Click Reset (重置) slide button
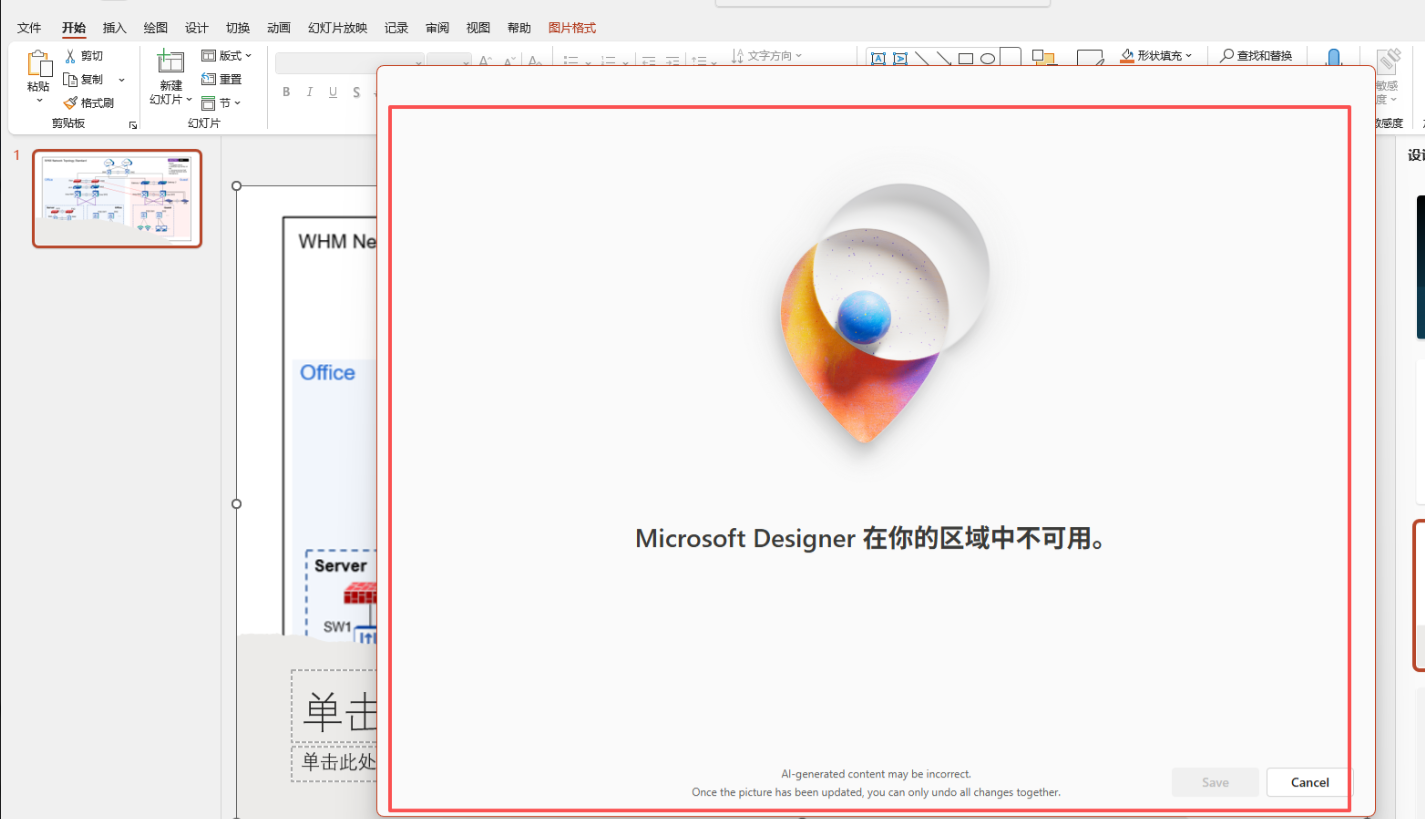The height and width of the screenshot is (819, 1425). [222, 79]
